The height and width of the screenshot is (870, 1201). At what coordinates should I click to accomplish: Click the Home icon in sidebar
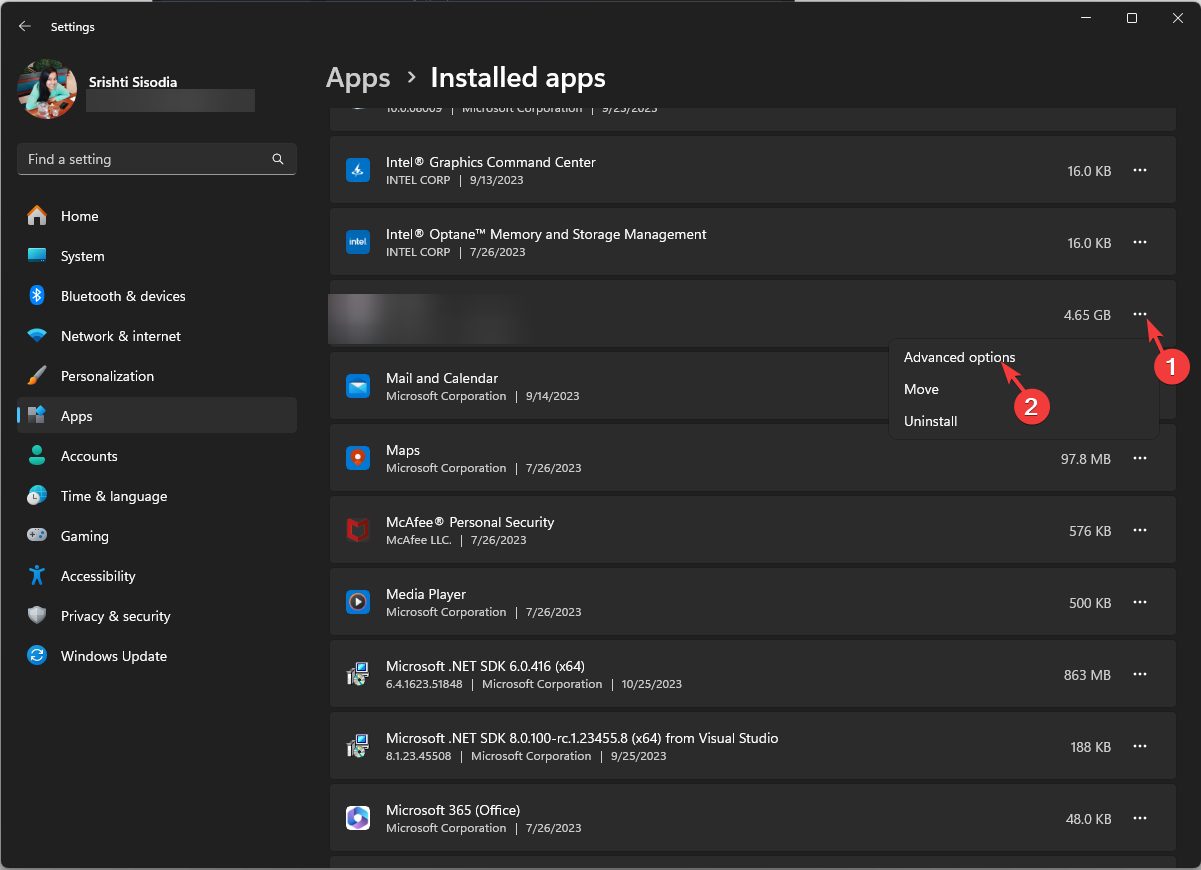tap(37, 216)
